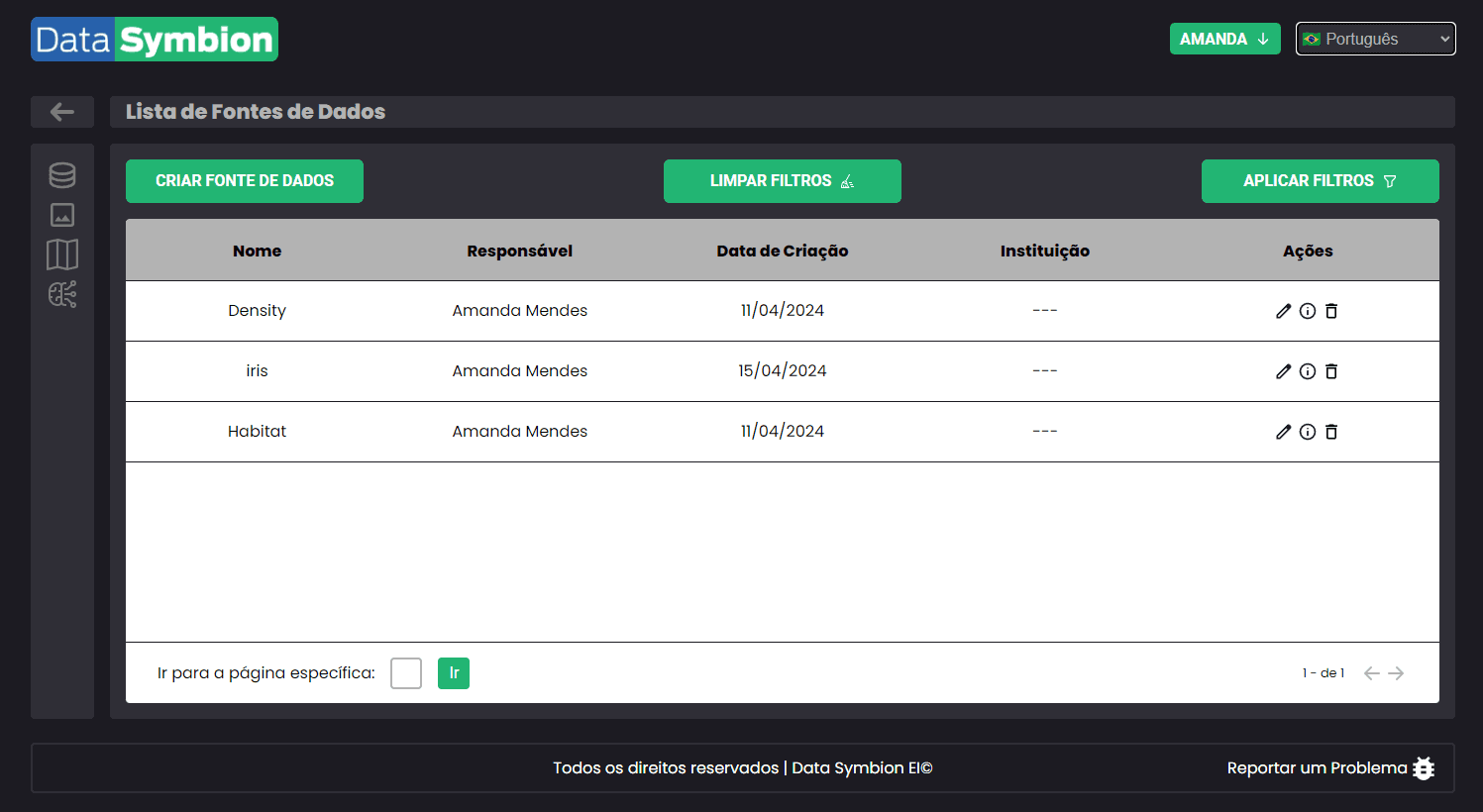Open the data sources icon in the sidebar
1483x812 pixels.
(x=61, y=174)
